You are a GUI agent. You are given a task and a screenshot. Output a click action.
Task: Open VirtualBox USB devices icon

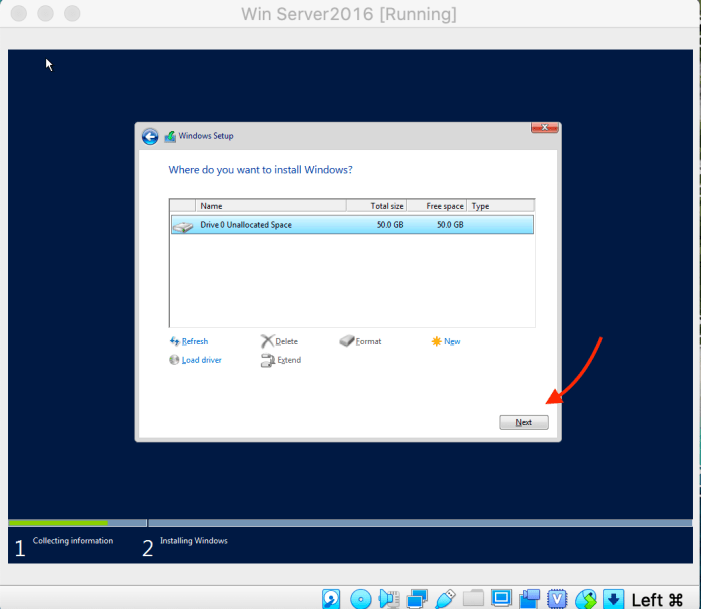(445, 599)
